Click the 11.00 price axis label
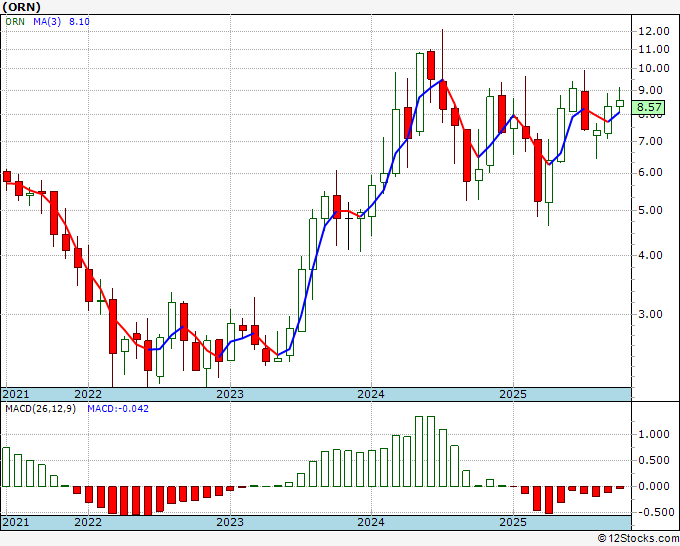Image resolution: width=680 pixels, height=546 pixels. [654, 49]
